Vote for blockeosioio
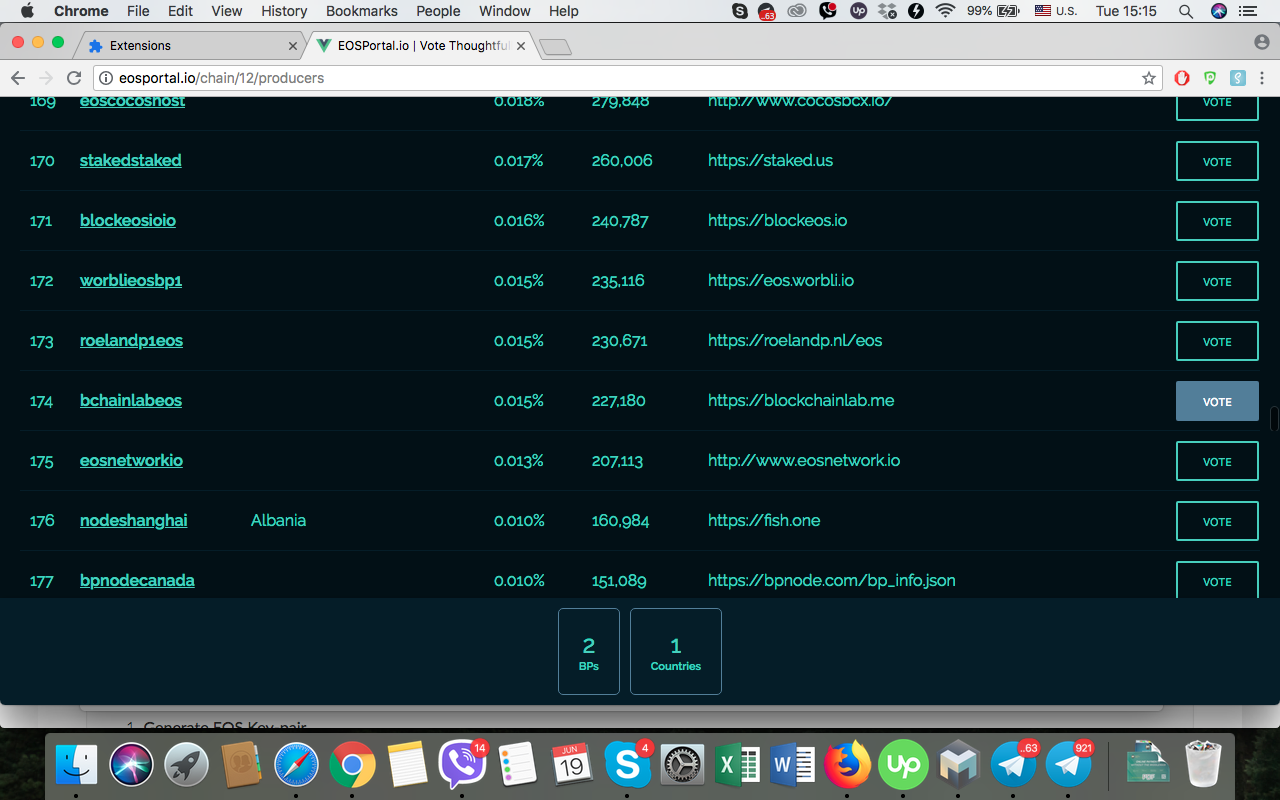 1217,221
